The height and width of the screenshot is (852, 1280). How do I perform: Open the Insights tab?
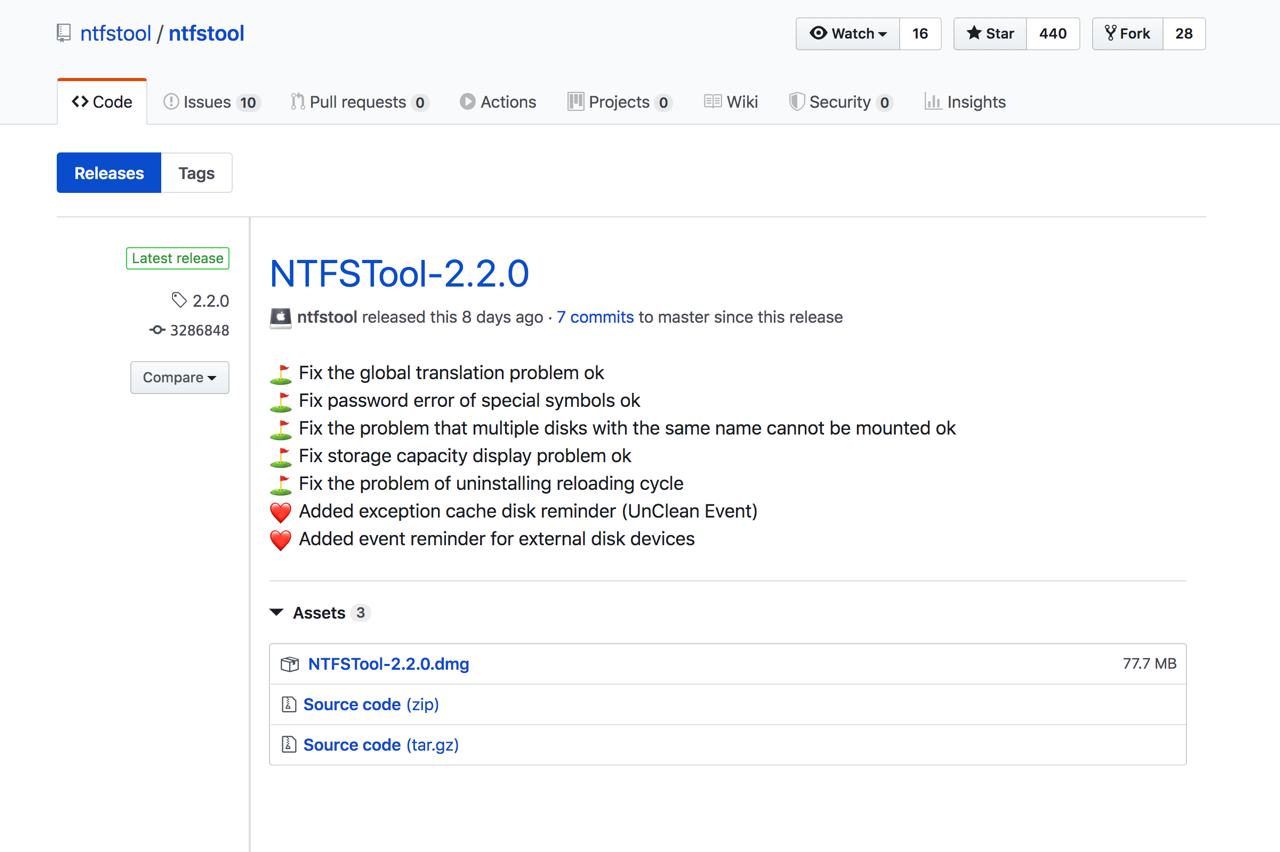click(965, 102)
